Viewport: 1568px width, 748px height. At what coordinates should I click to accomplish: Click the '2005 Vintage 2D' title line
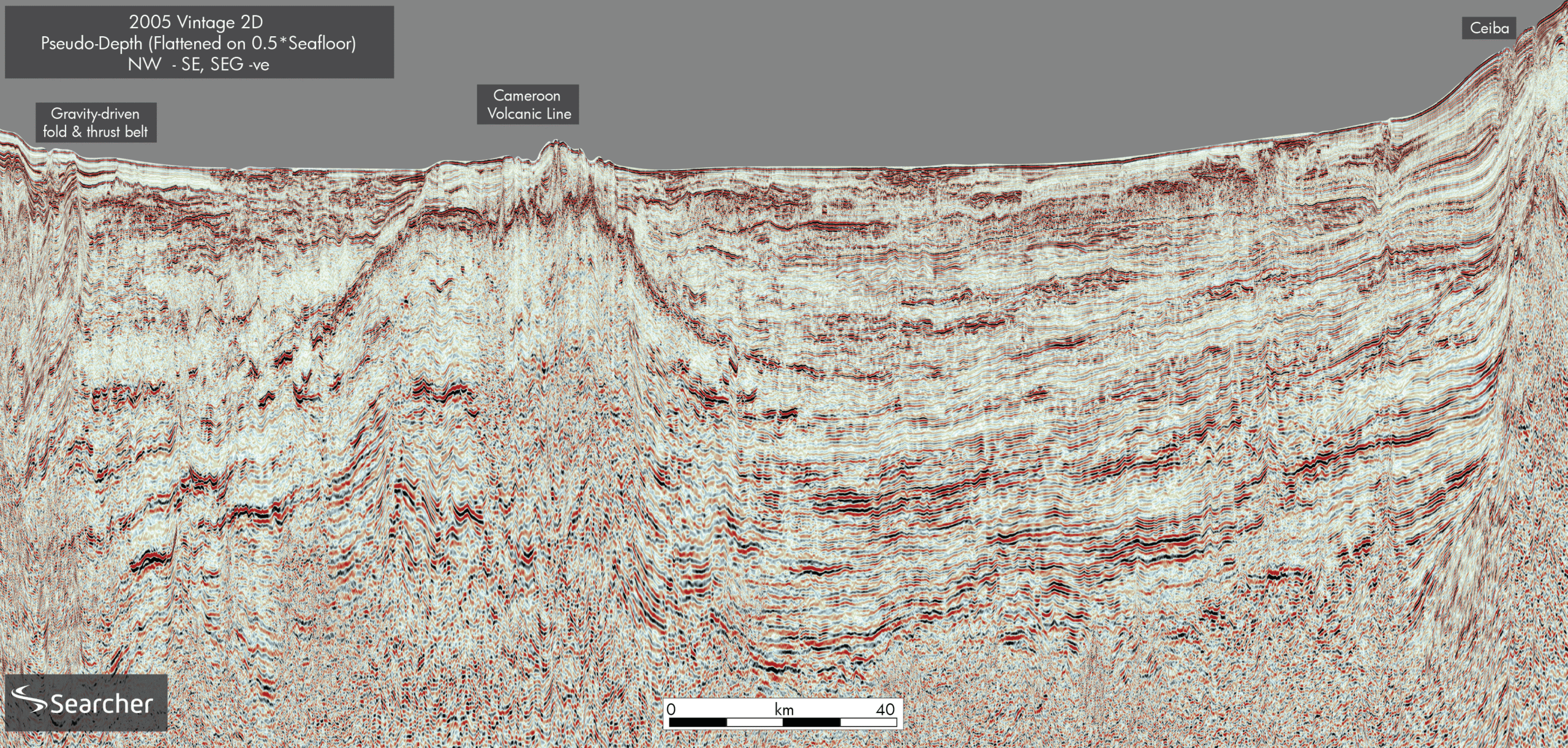coord(196,22)
